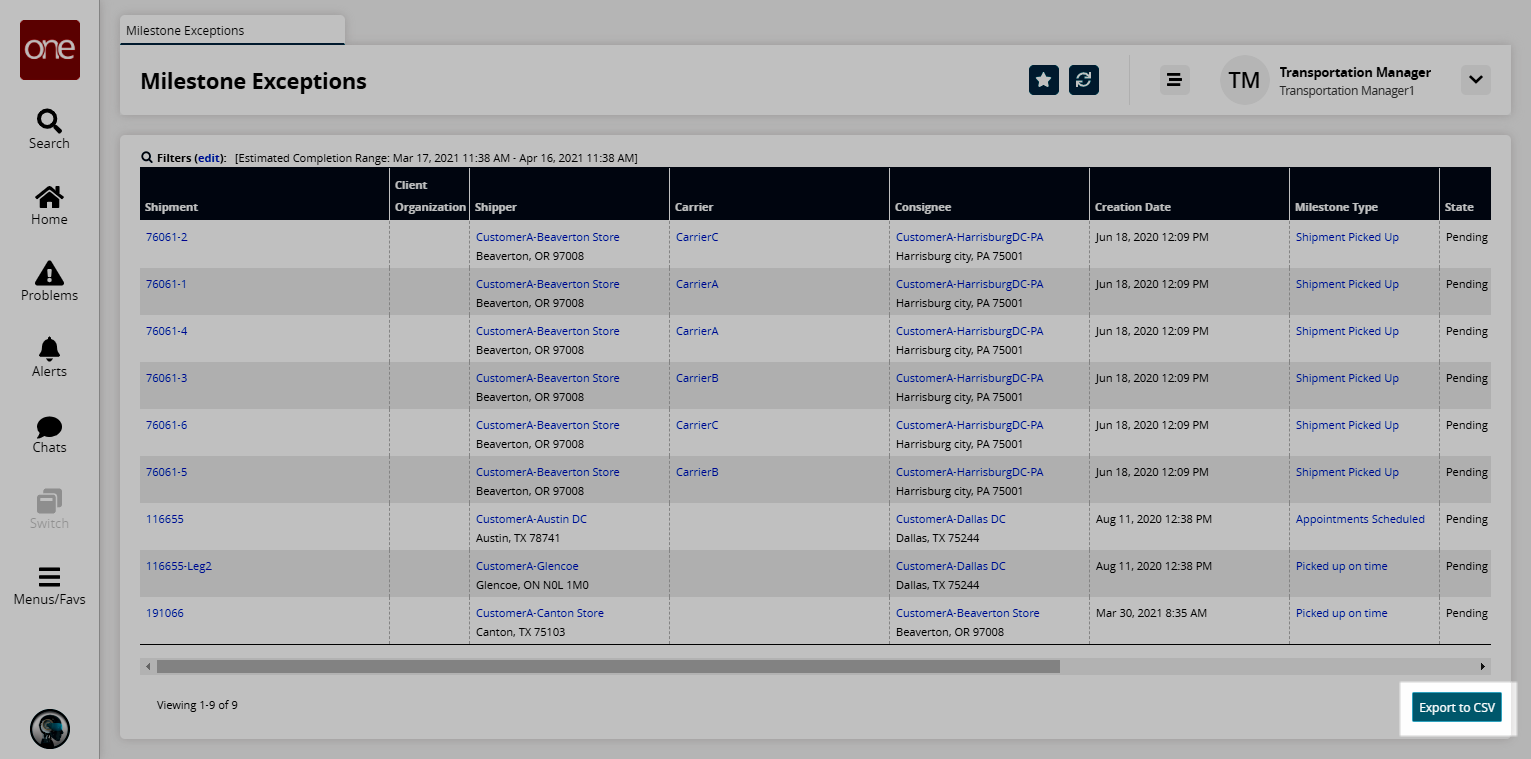
Task: Click the assistant avatar icon at sidebar bottom
Action: (50, 729)
